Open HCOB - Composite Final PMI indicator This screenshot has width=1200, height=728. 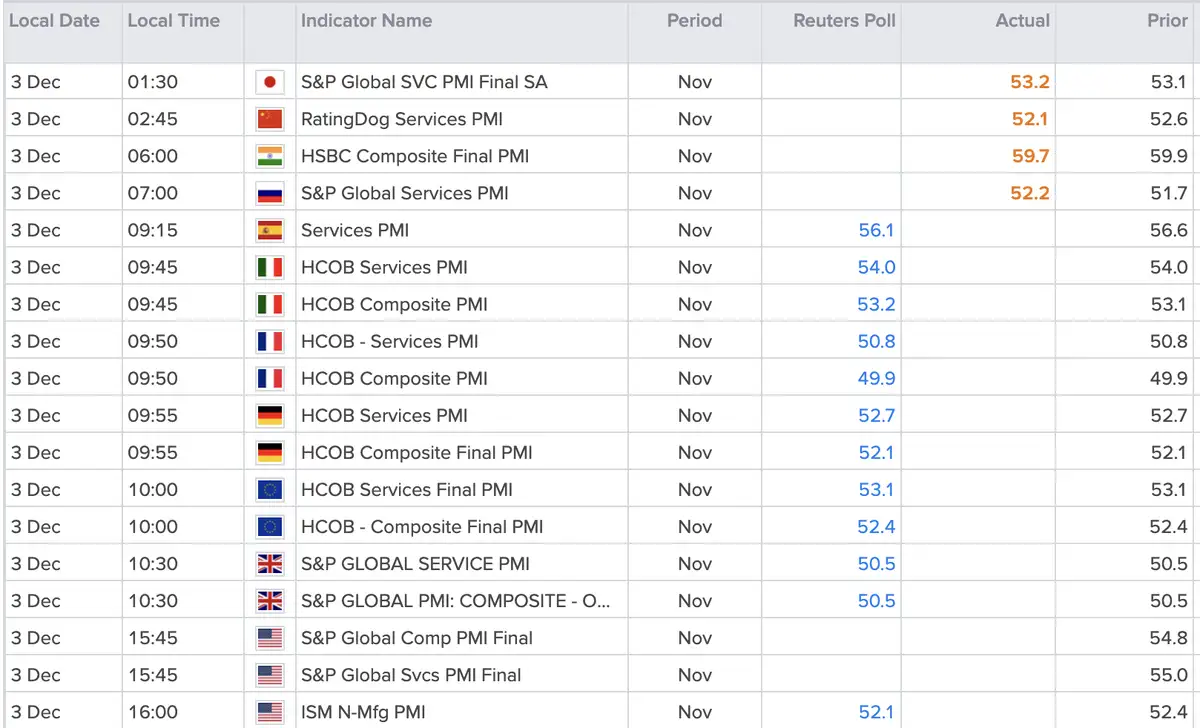(422, 526)
